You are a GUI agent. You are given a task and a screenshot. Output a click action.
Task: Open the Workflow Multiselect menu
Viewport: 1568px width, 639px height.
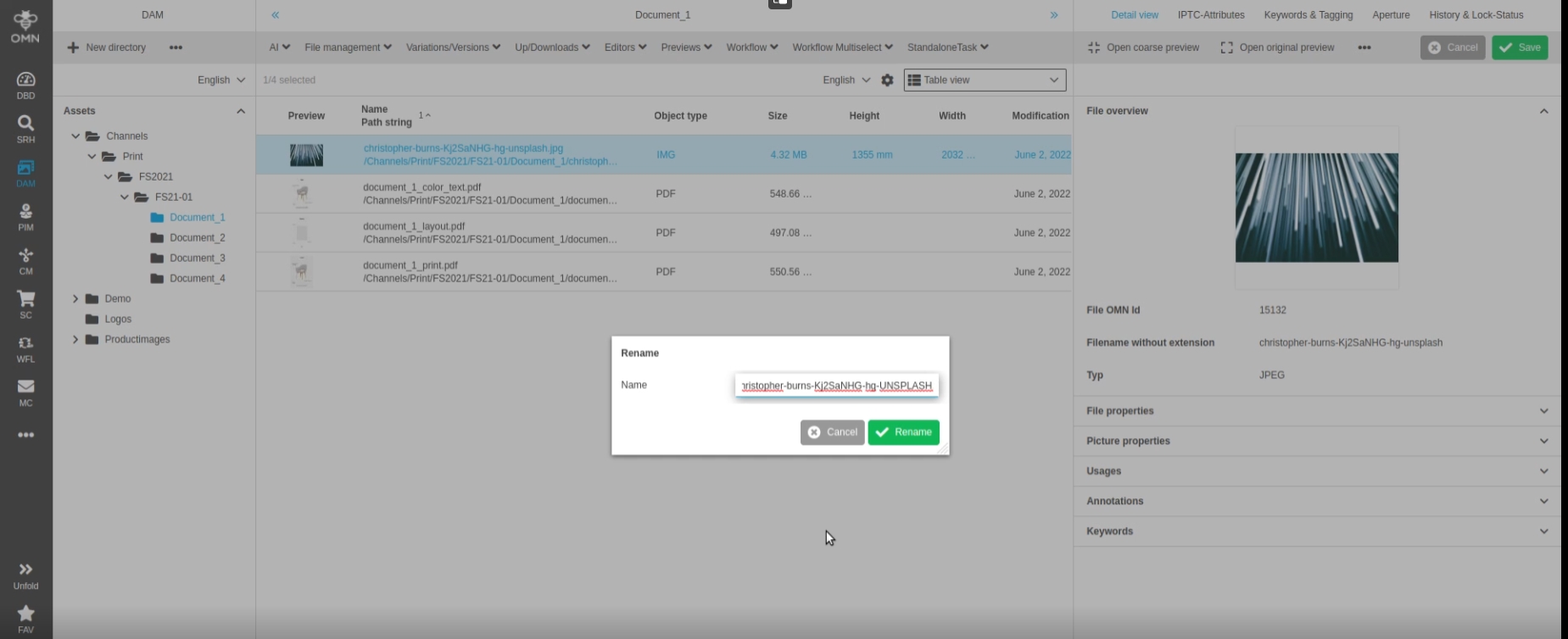pyautogui.click(x=842, y=47)
